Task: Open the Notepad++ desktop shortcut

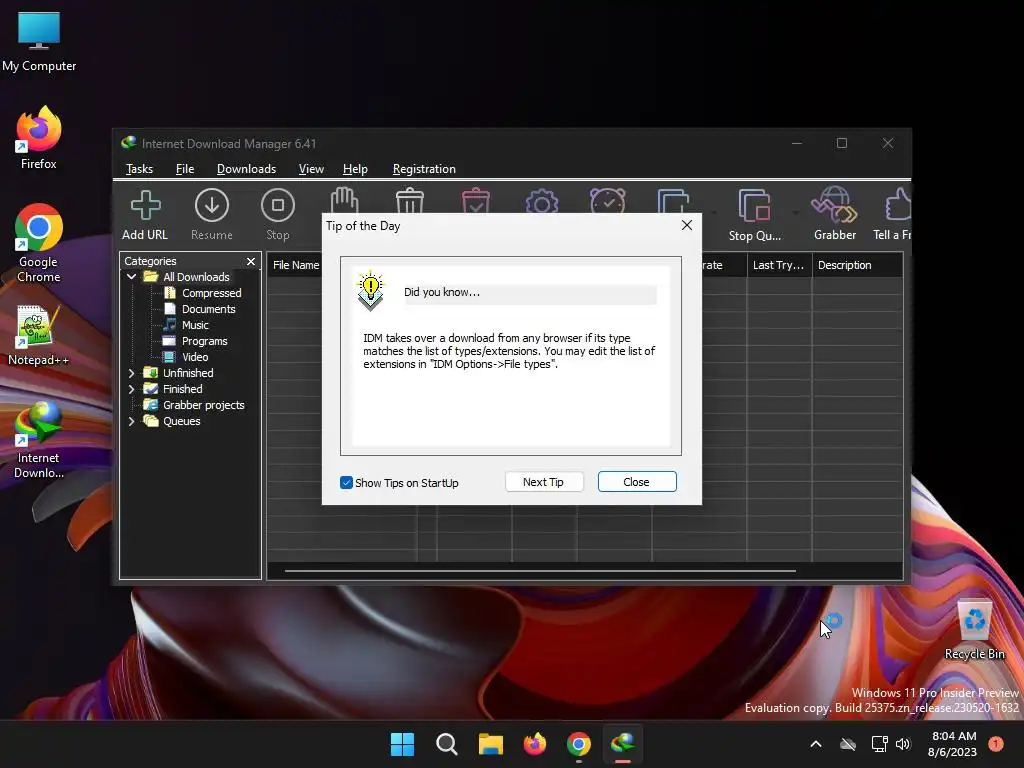Action: (39, 335)
